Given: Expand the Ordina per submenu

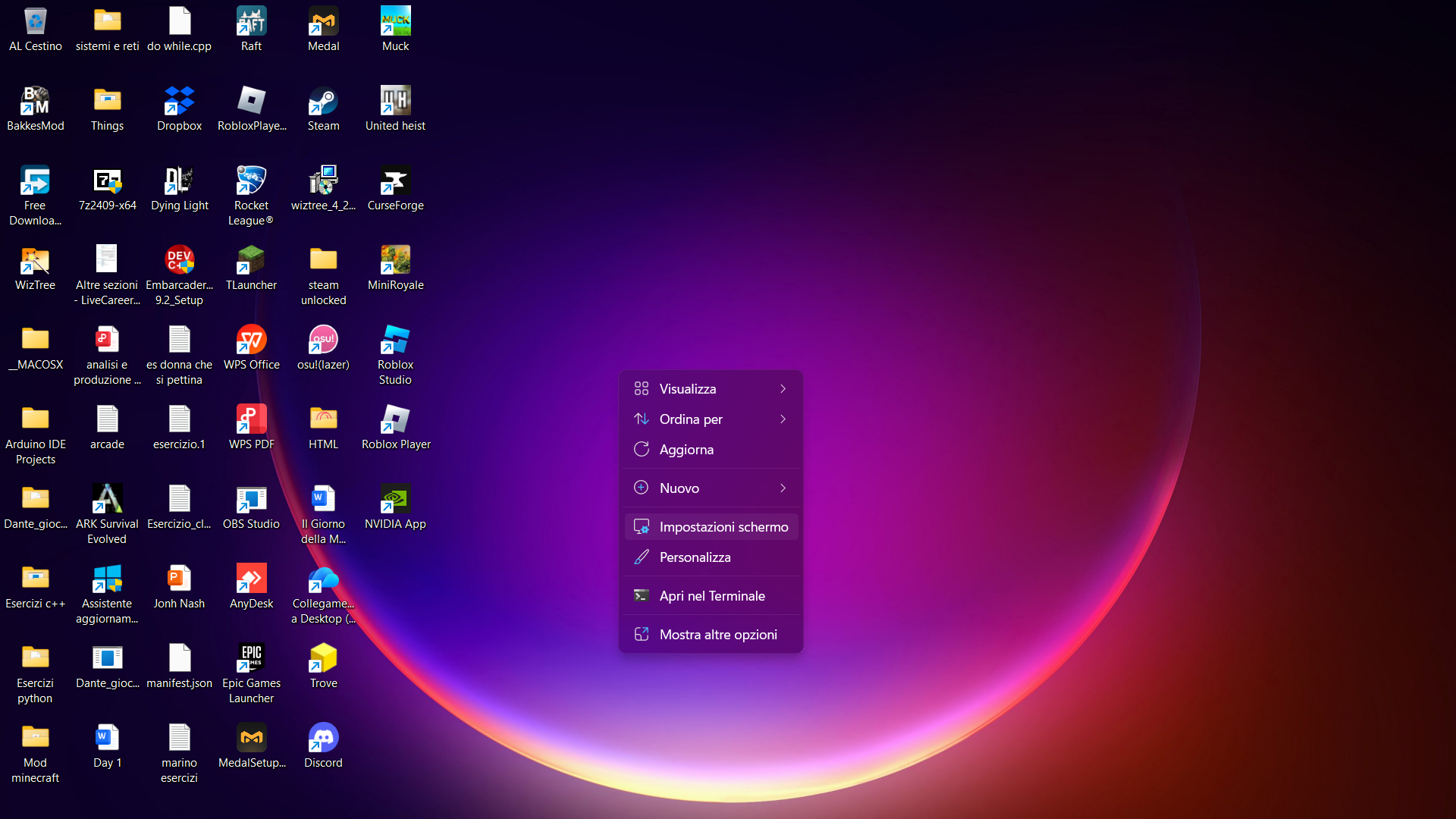Looking at the screenshot, I should point(783,419).
